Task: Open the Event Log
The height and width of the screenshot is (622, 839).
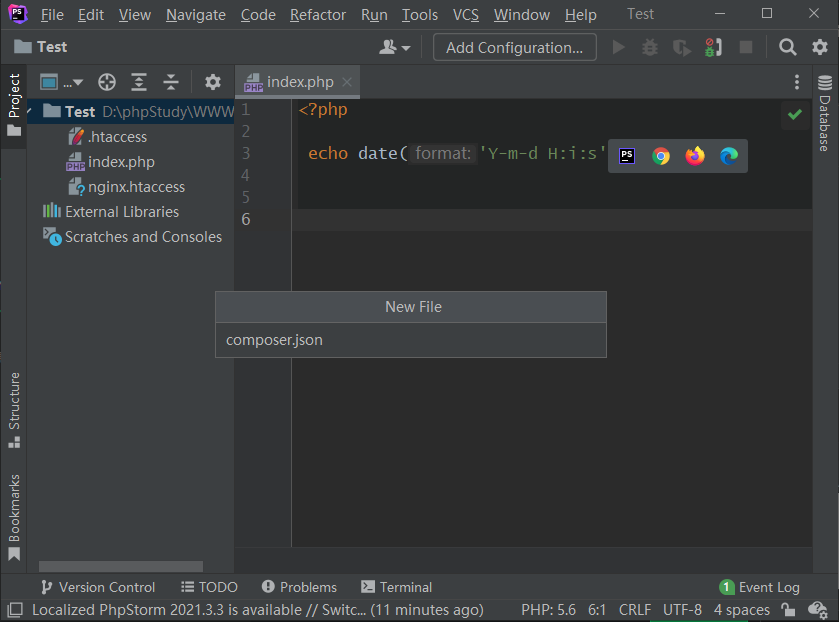Action: (760, 588)
